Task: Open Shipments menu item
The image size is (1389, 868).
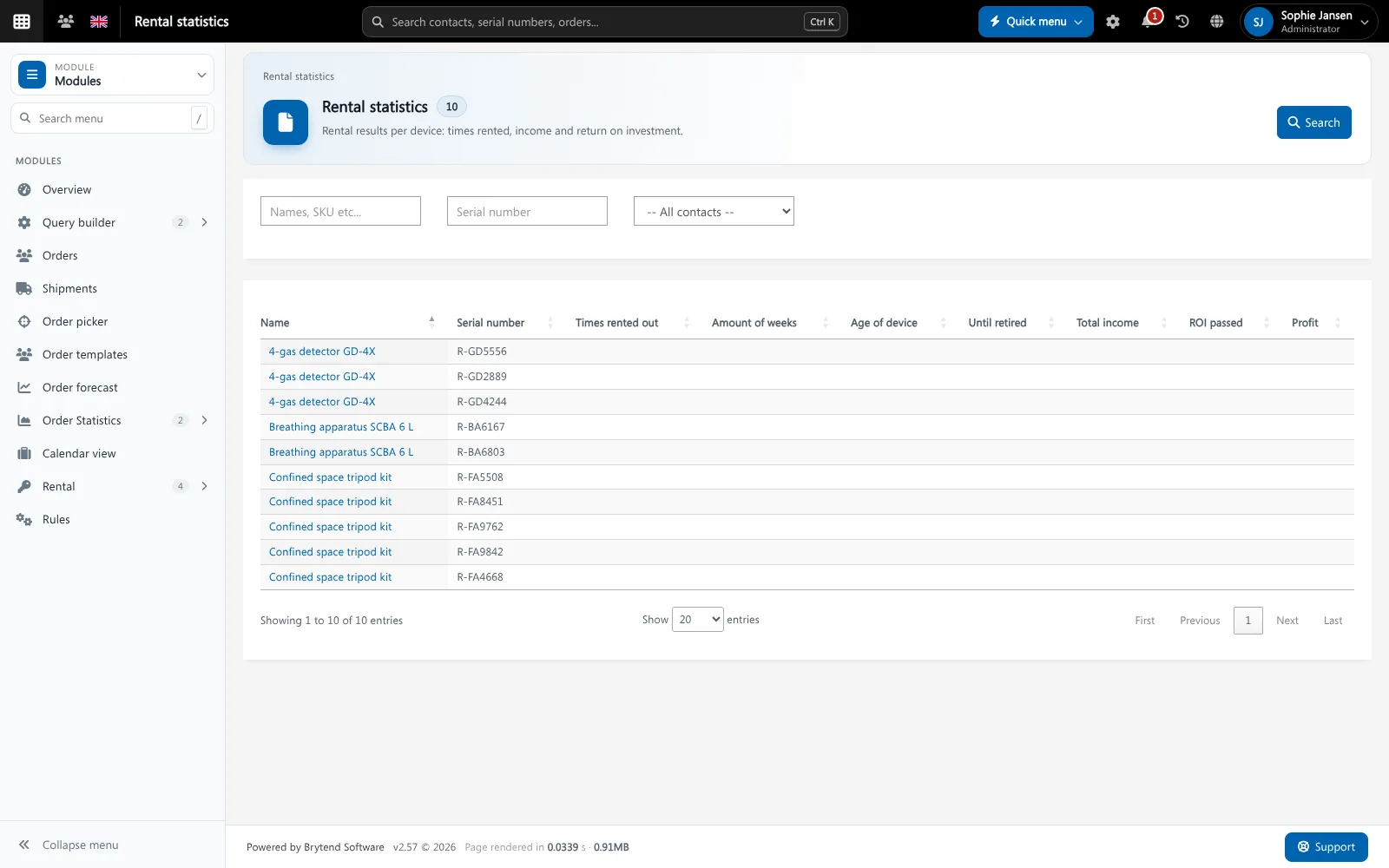Action: click(69, 288)
